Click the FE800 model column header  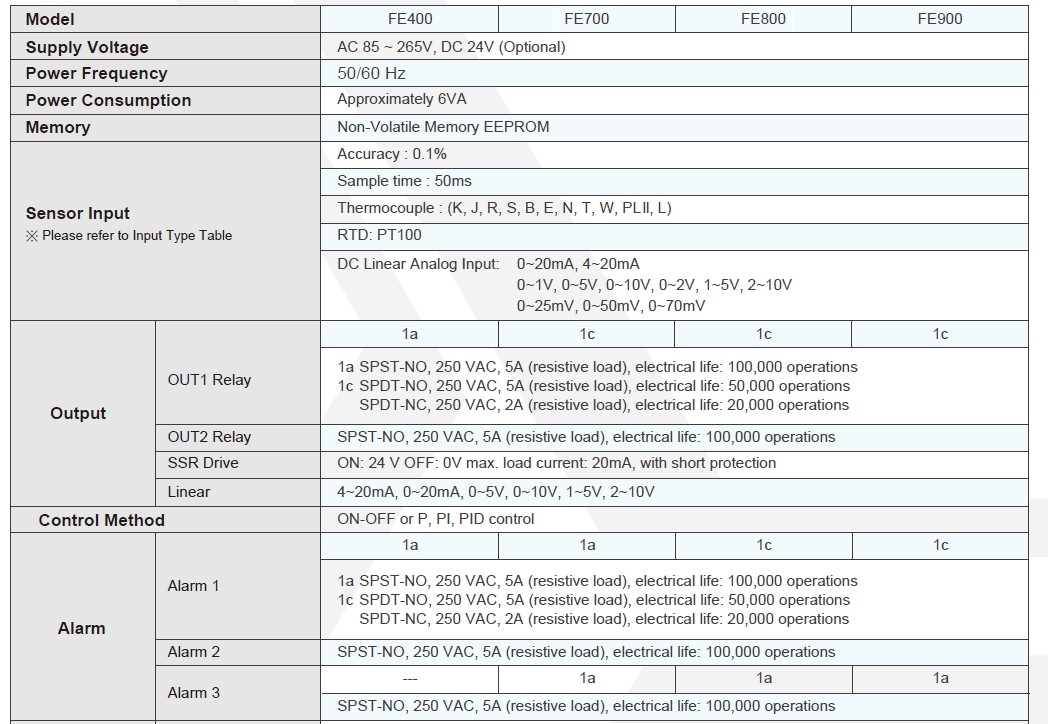pos(763,19)
